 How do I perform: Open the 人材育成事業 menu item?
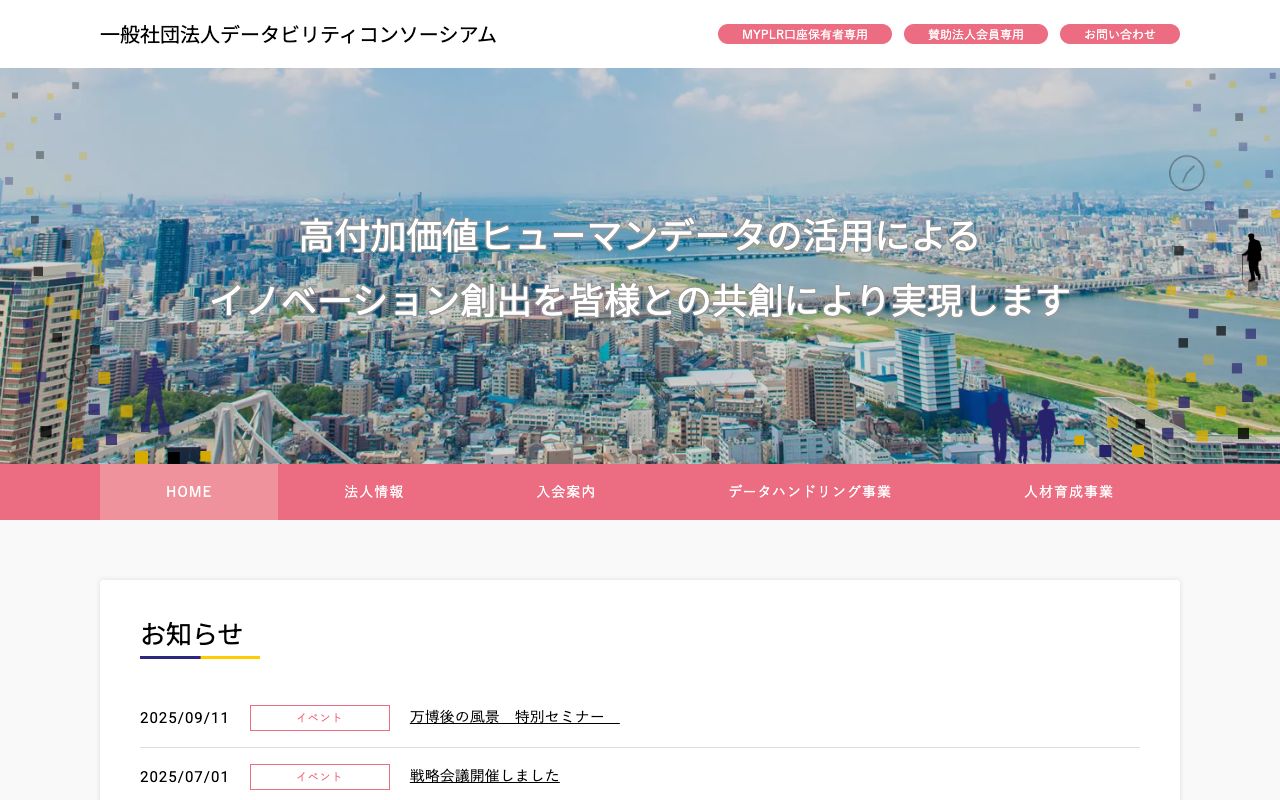tap(1068, 491)
